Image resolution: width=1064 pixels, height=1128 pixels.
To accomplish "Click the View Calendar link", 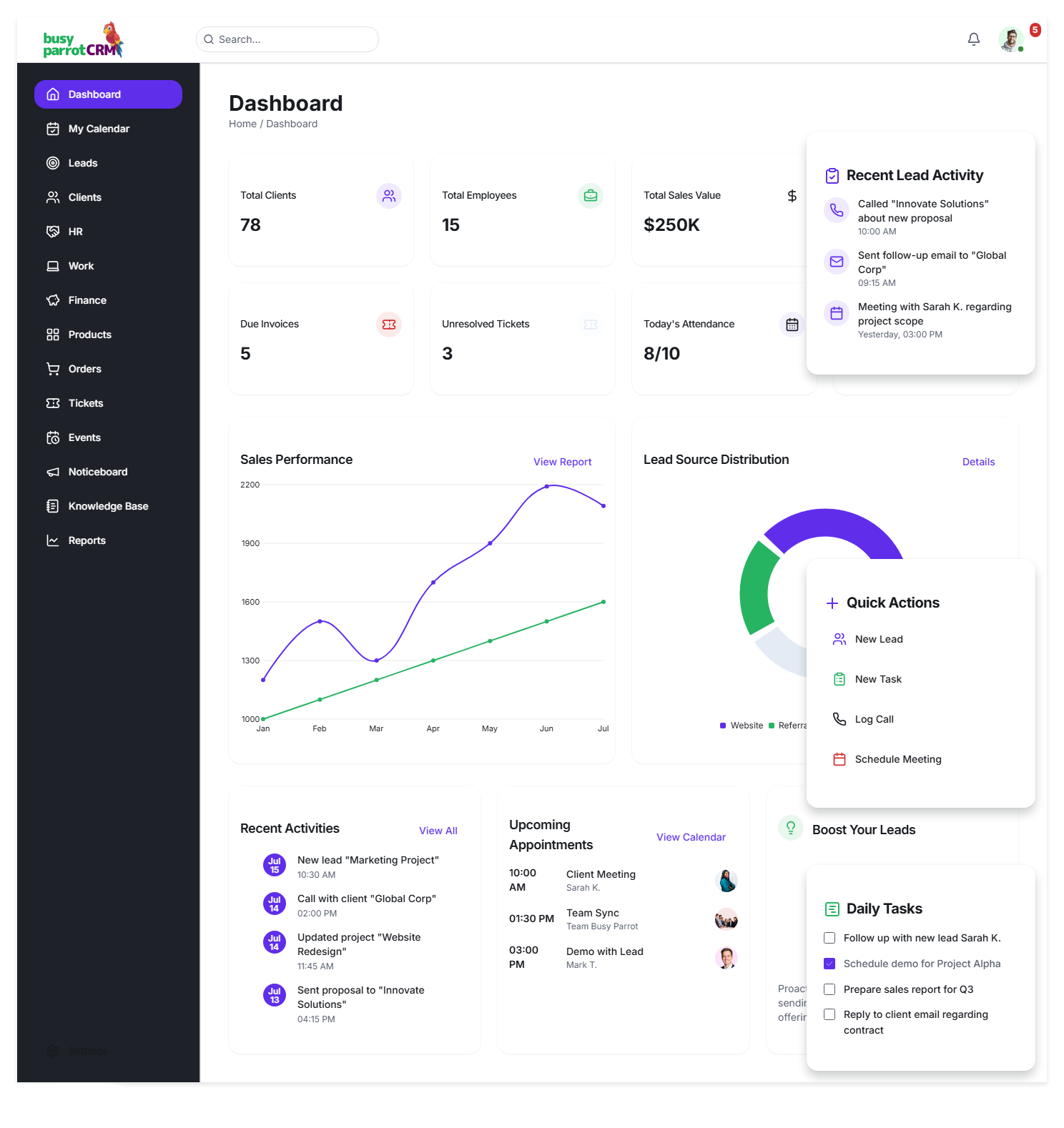I will click(691, 837).
